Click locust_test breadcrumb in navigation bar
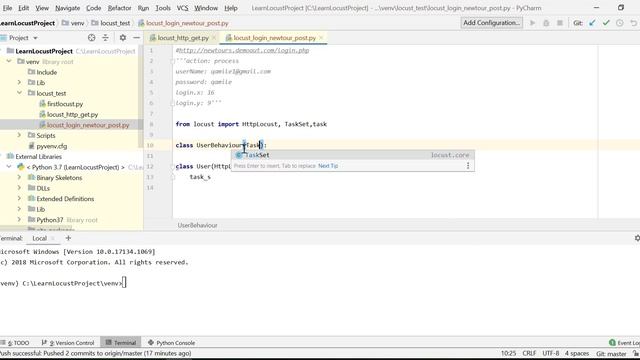The width and height of the screenshot is (640, 360). pyautogui.click(x=111, y=23)
